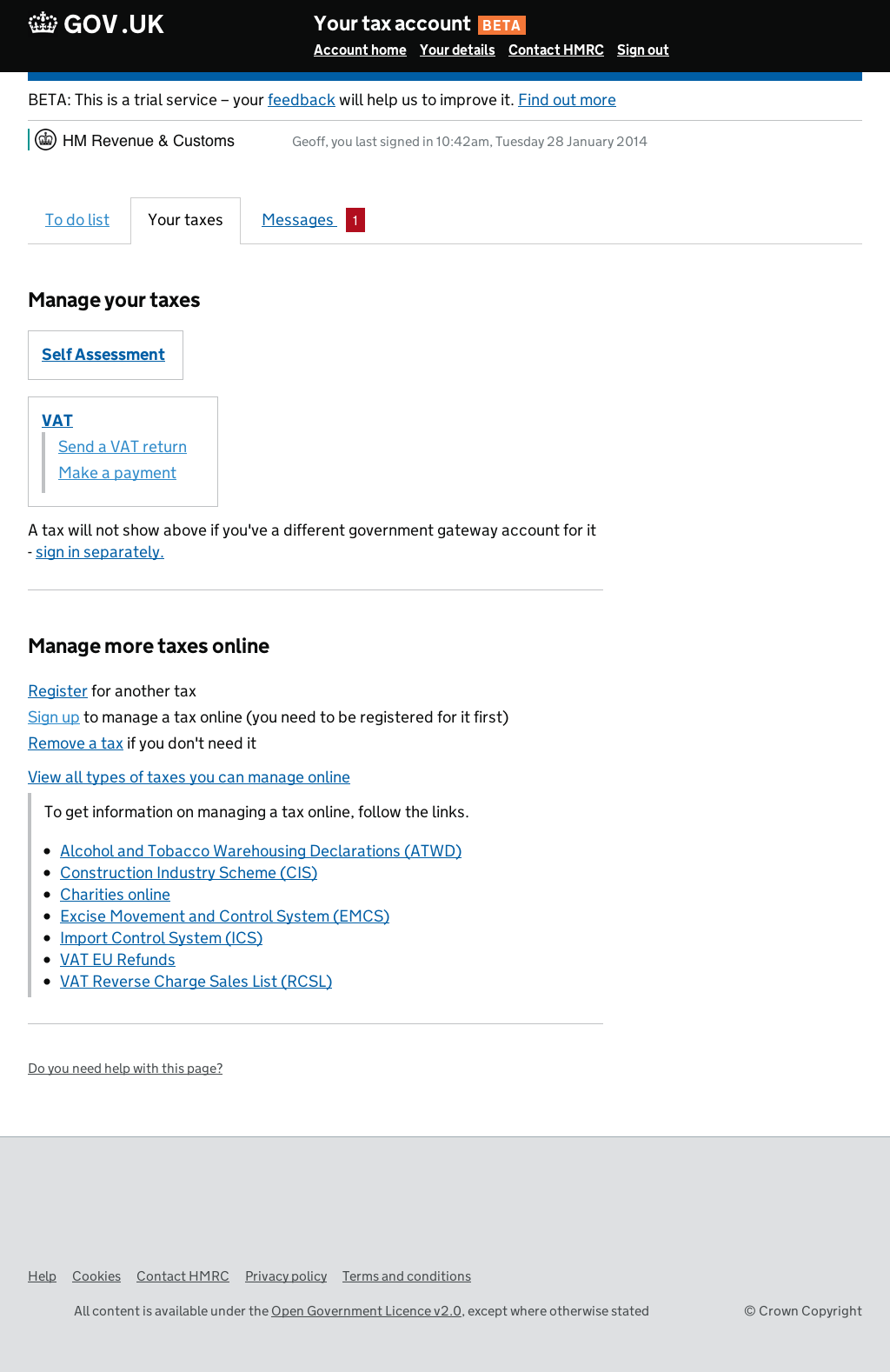Click Remove a tax link
This screenshot has width=890, height=1372.
pyautogui.click(x=76, y=743)
